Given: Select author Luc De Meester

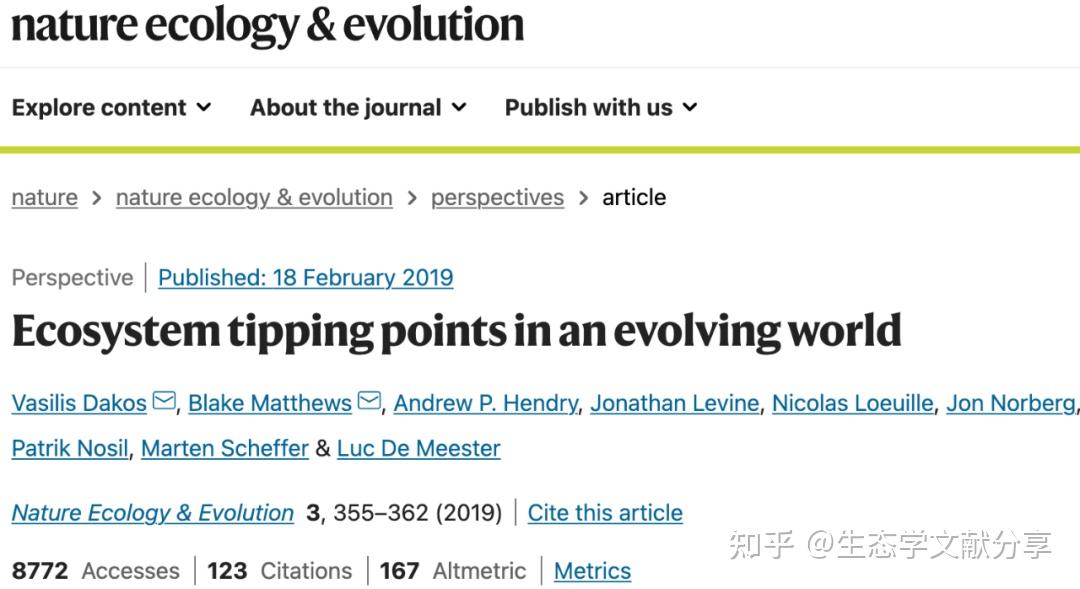Looking at the screenshot, I should coord(418,448).
